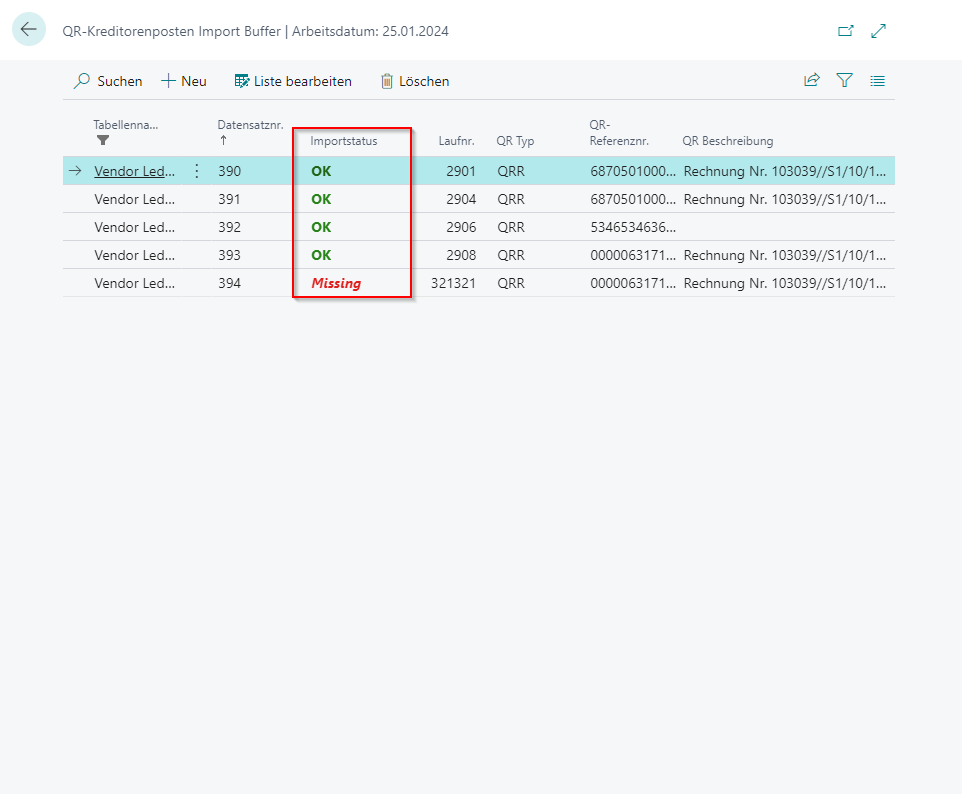Image resolution: width=962 pixels, height=794 pixels.
Task: Click the Löschen delete button
Action: coord(415,81)
